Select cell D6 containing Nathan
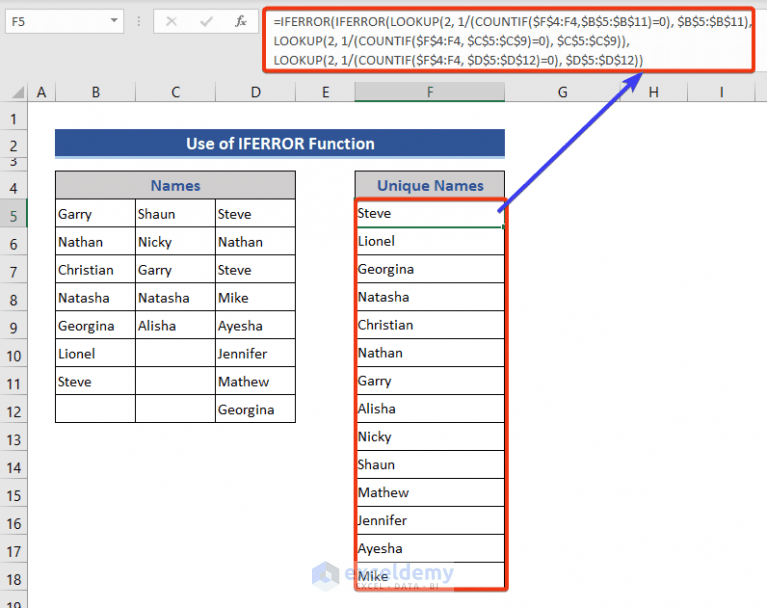The width and height of the screenshot is (767, 608). [255, 241]
